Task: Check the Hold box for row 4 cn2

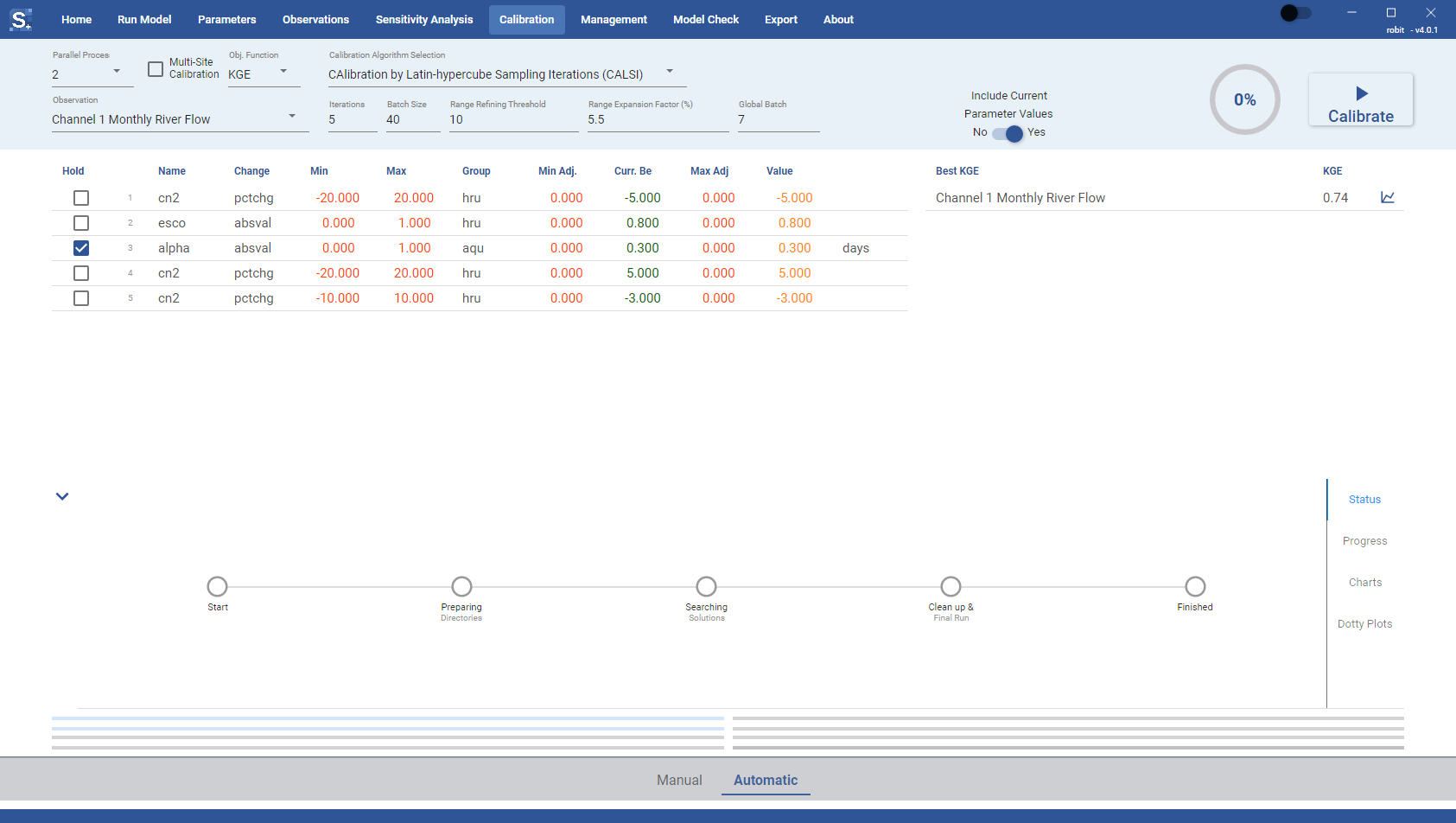Action: [81, 273]
